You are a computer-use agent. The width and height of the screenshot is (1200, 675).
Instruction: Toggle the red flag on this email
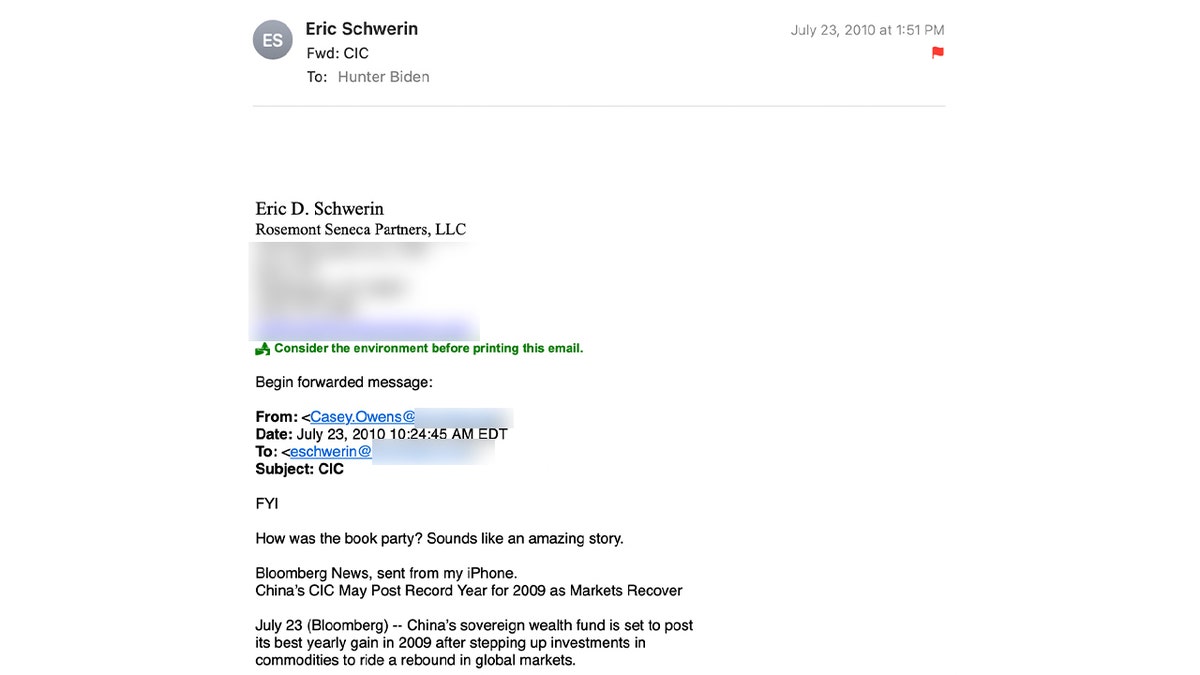(937, 53)
